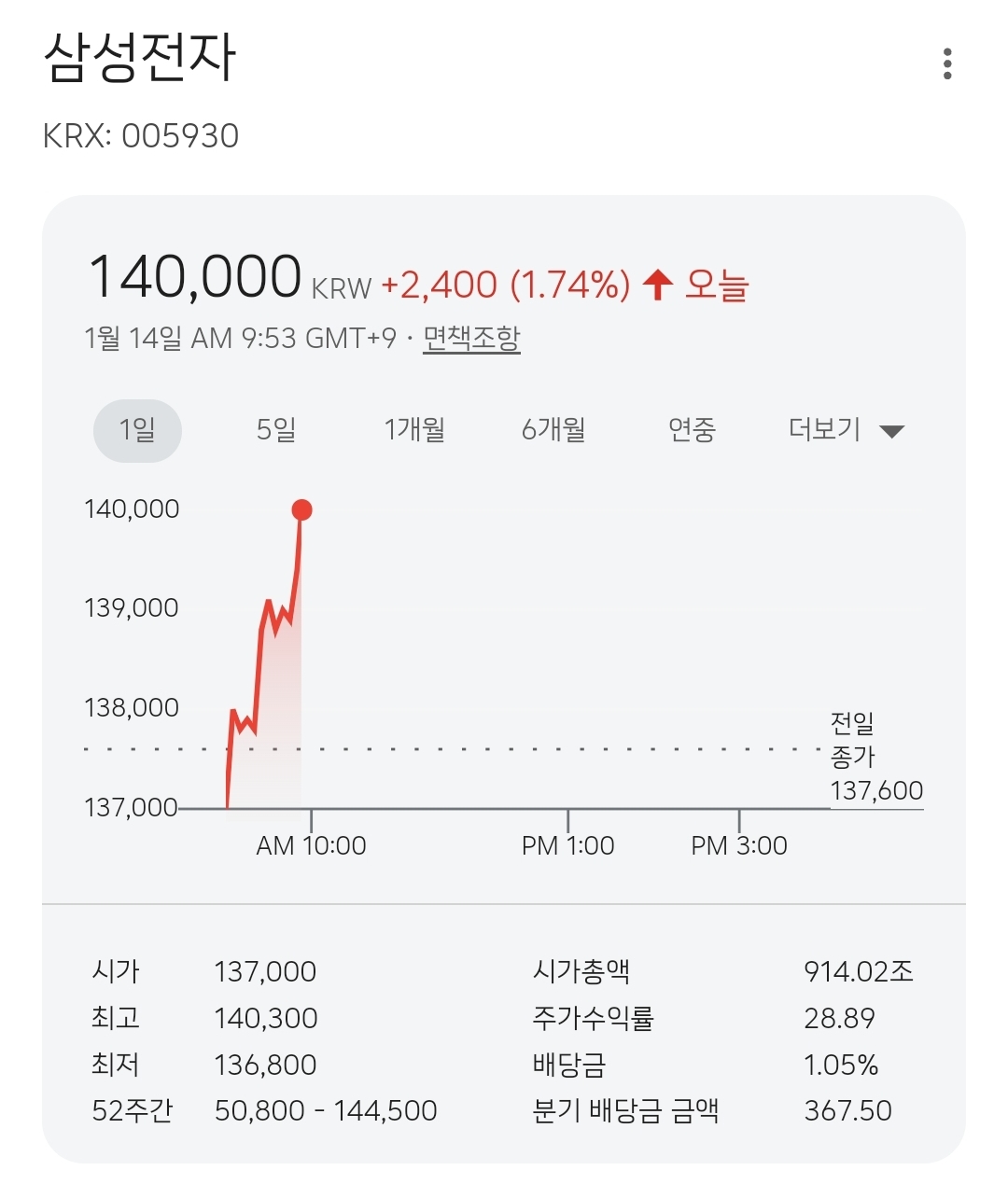Click the 시가총액 914.02조 value

point(858,971)
